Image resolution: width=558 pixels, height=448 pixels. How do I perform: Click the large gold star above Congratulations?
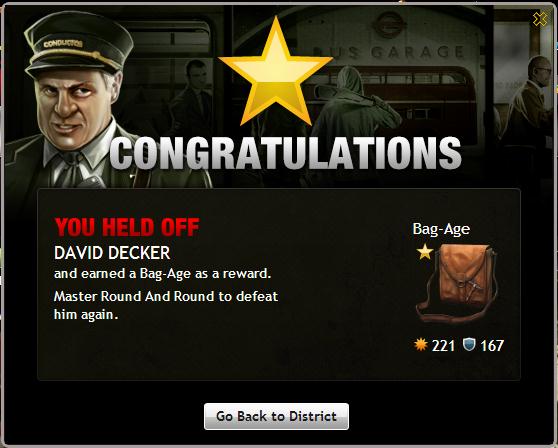click(276, 72)
